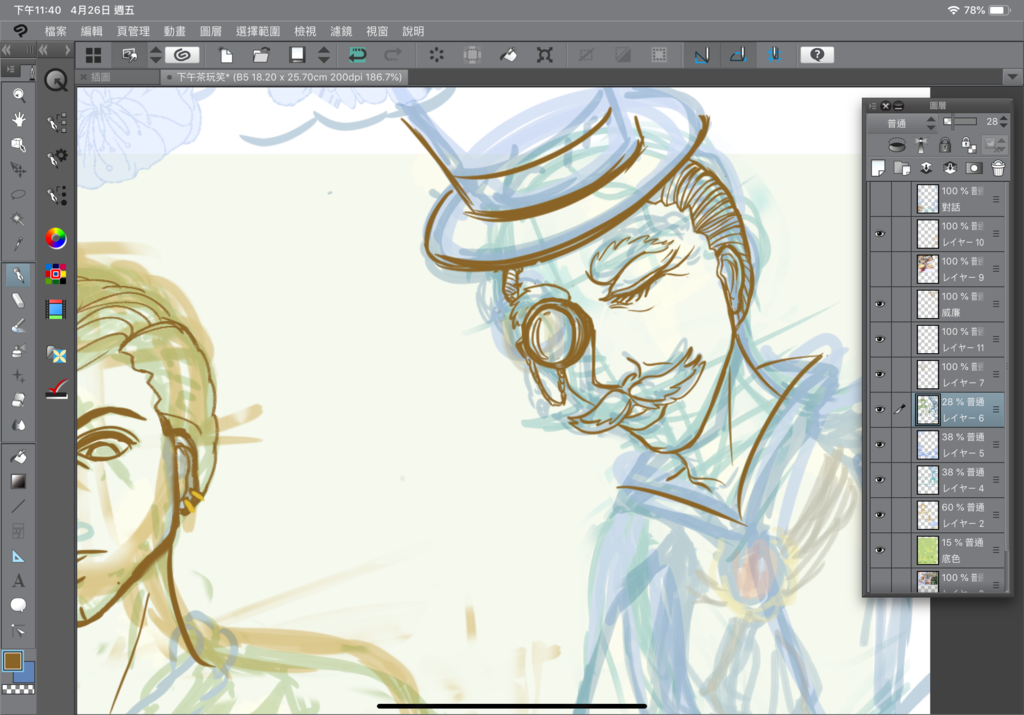Viewport: 1024px width, 715px height.
Task: Select the Pencil tool
Action: [18, 300]
